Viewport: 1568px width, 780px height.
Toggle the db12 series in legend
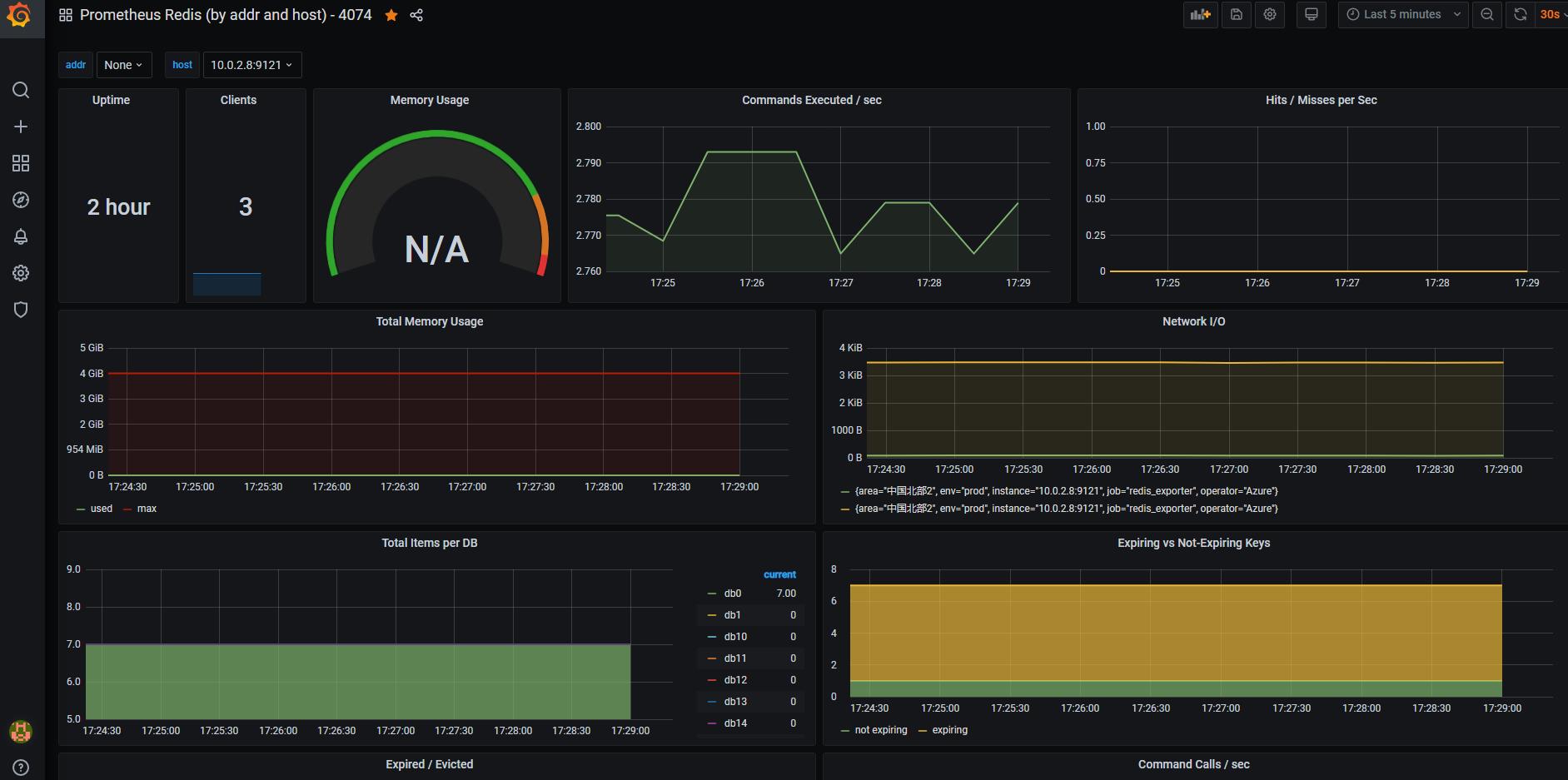[735, 680]
